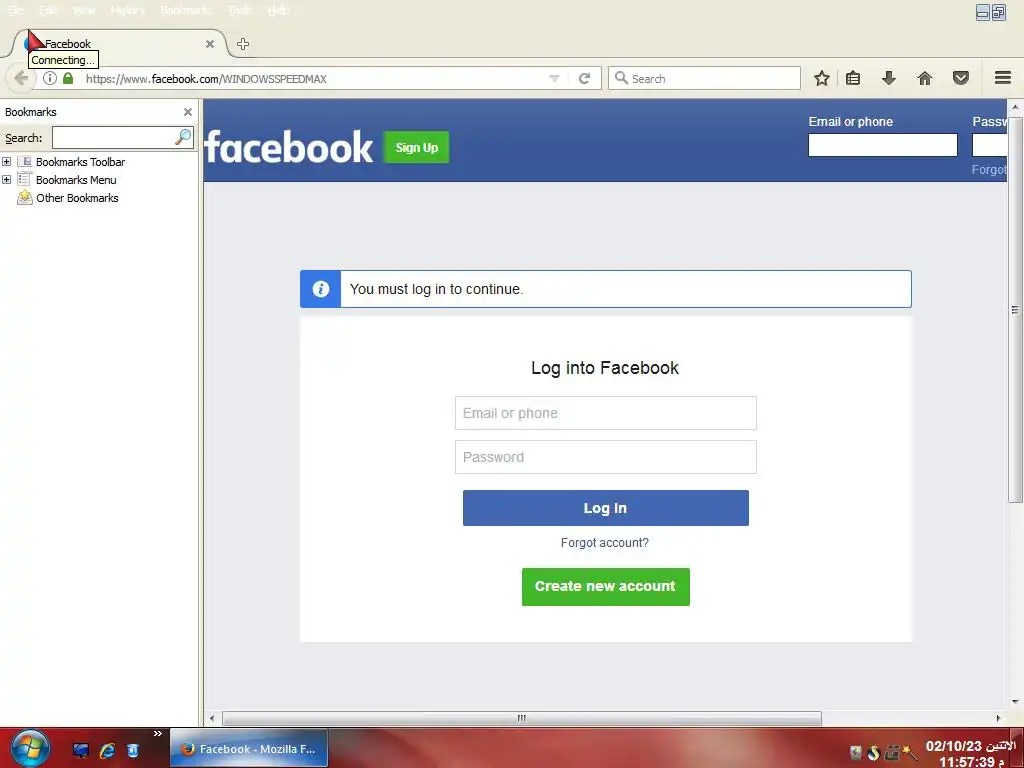
Task: Show bookmarks list toolbar icon
Action: point(853,78)
